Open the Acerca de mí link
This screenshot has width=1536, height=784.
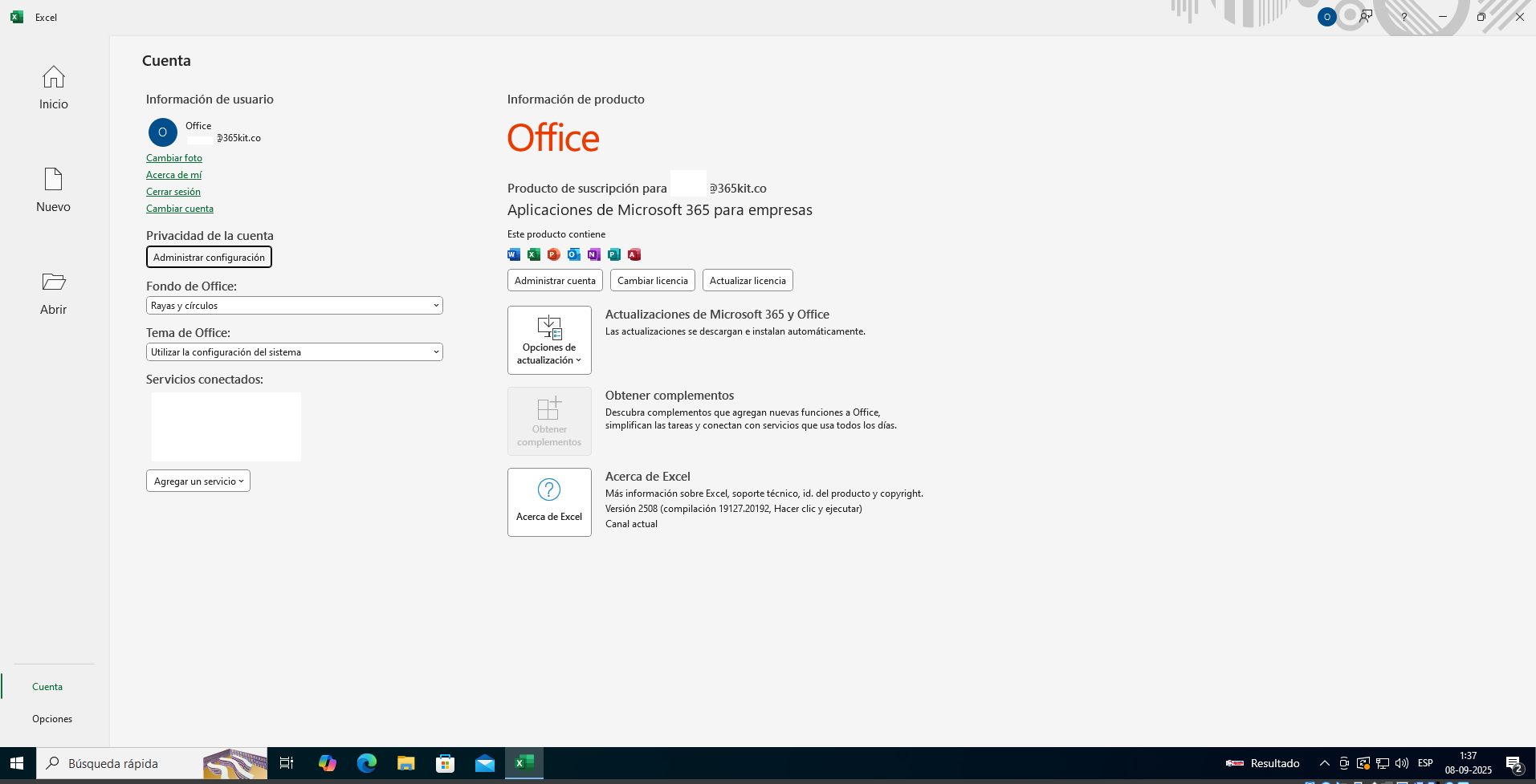pos(173,175)
